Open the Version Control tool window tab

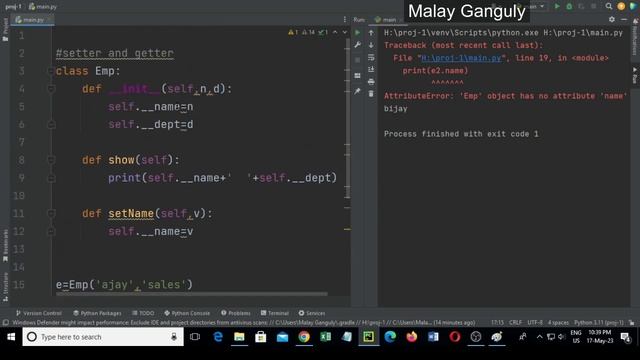pyautogui.click(x=39, y=313)
